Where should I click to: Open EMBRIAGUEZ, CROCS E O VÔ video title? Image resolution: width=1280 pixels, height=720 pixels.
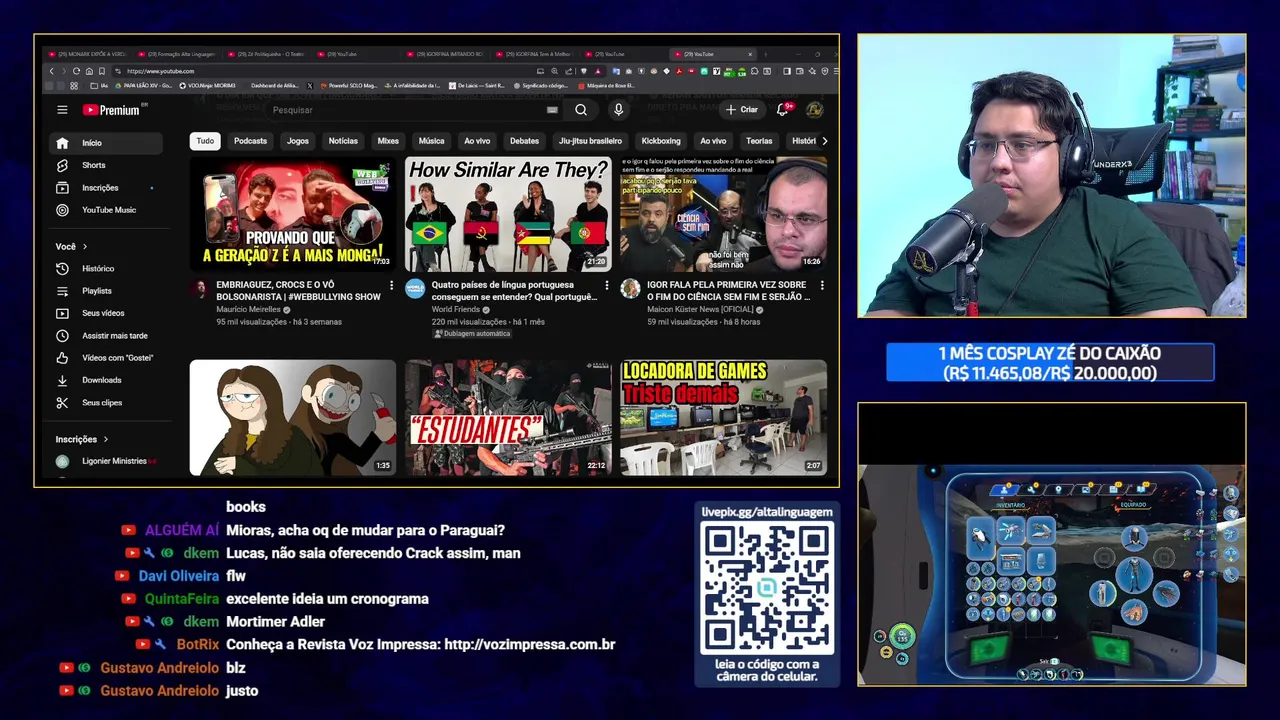point(299,291)
